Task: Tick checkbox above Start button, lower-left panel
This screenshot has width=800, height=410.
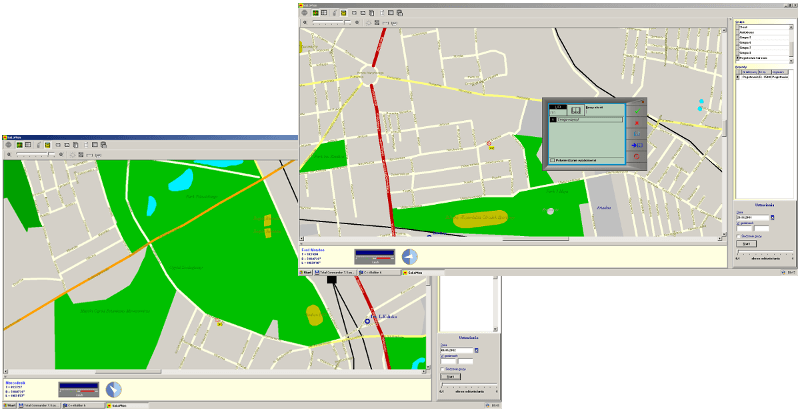Action: click(442, 369)
